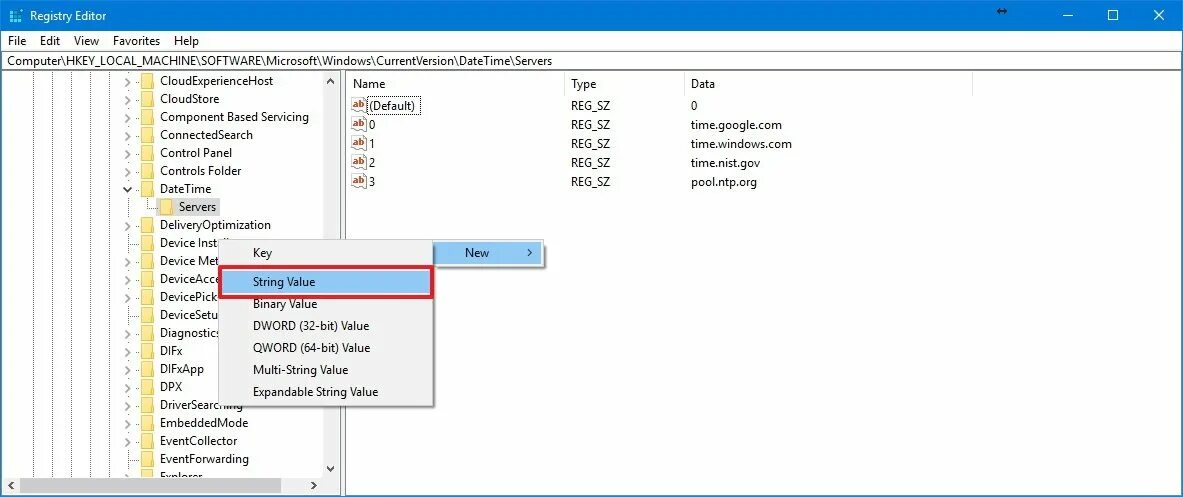Select the Servers key in the tree
The image size is (1183, 497).
tap(198, 207)
